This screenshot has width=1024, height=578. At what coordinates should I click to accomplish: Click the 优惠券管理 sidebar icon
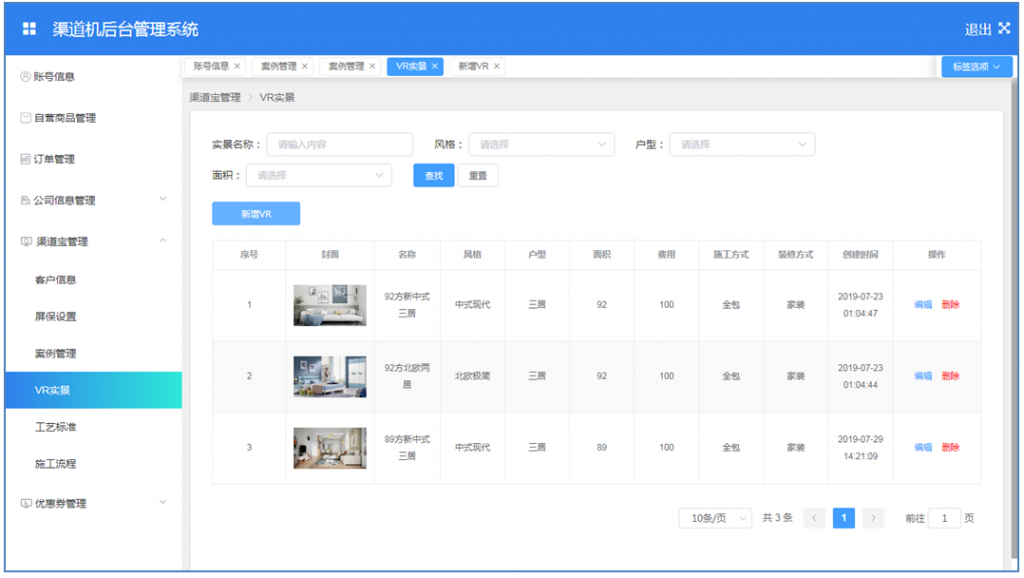26,503
